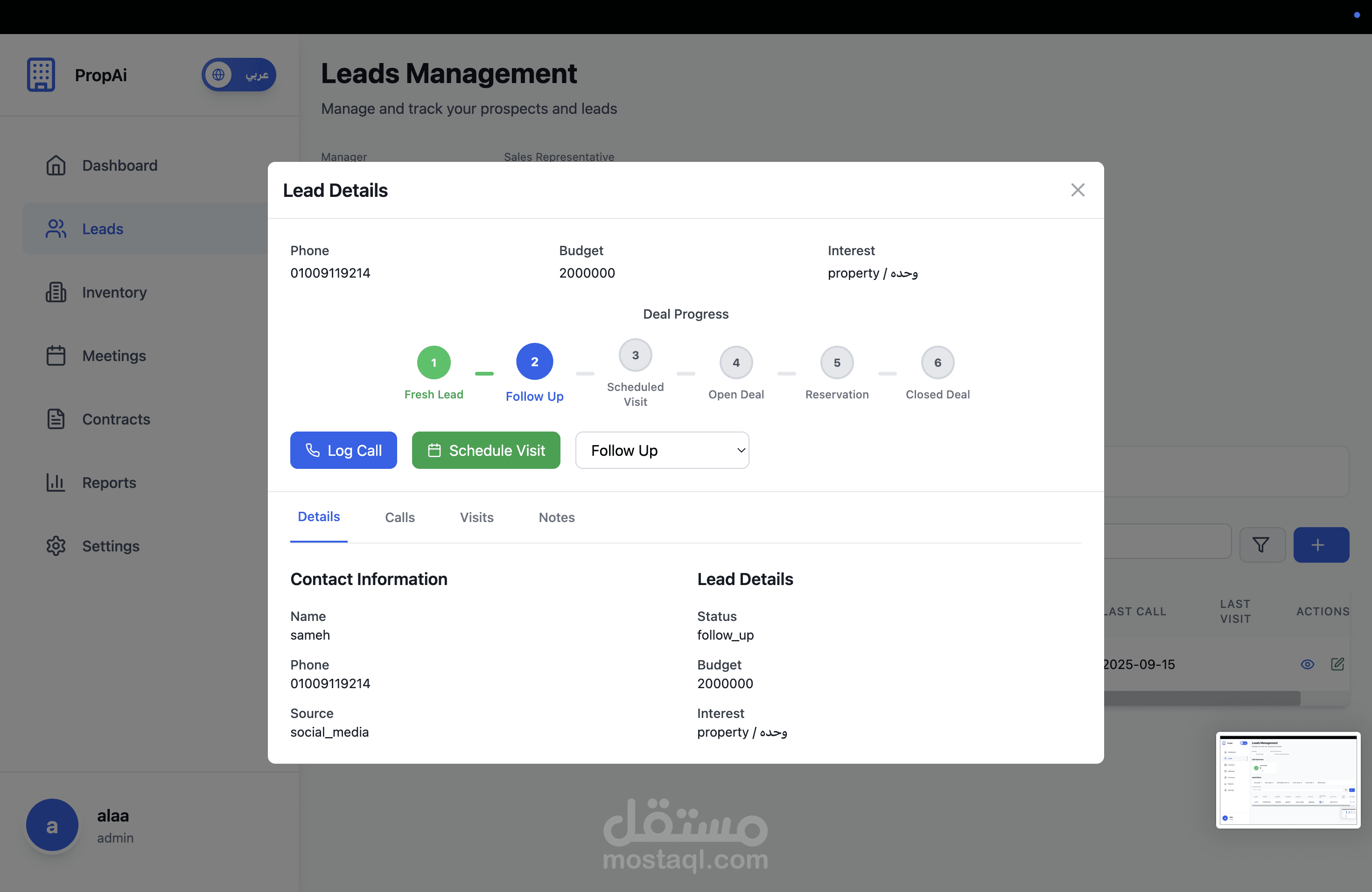The height and width of the screenshot is (892, 1372).
Task: Click the top phone number 01009119214
Action: pyautogui.click(x=330, y=273)
